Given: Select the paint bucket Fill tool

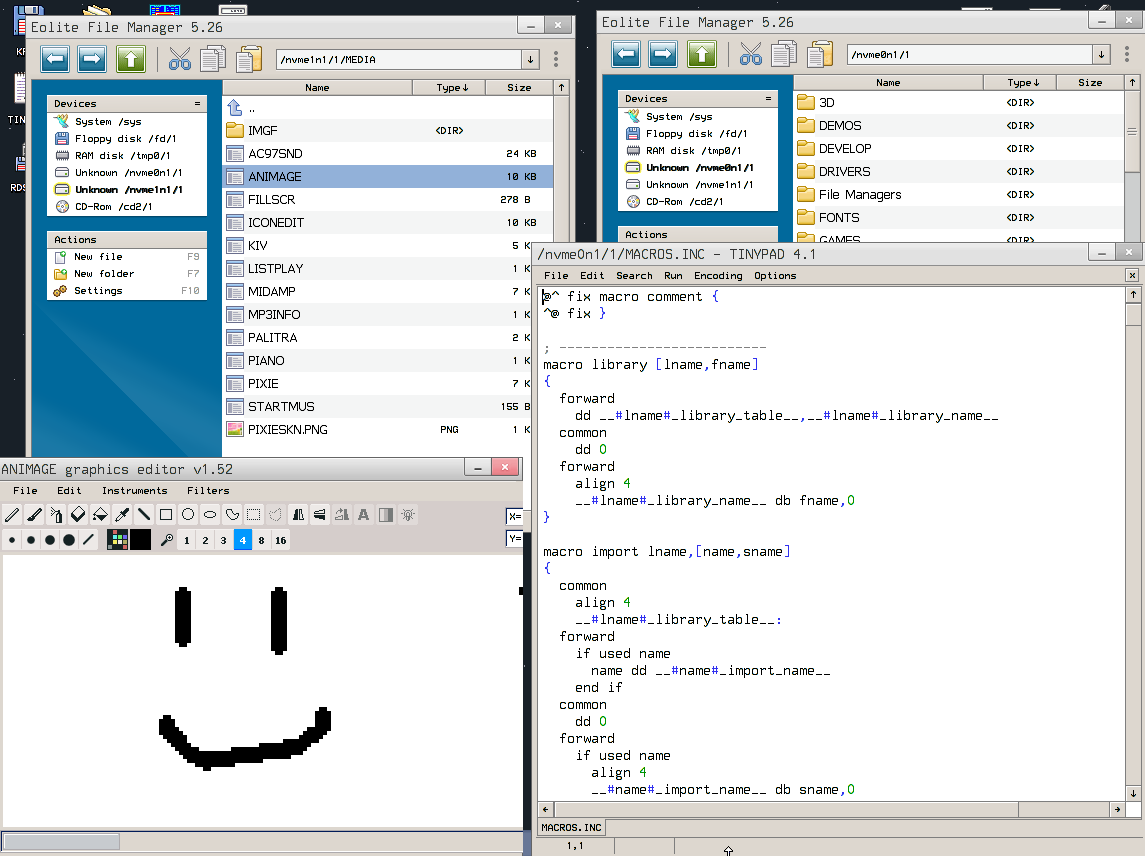Looking at the screenshot, I should (x=100, y=515).
